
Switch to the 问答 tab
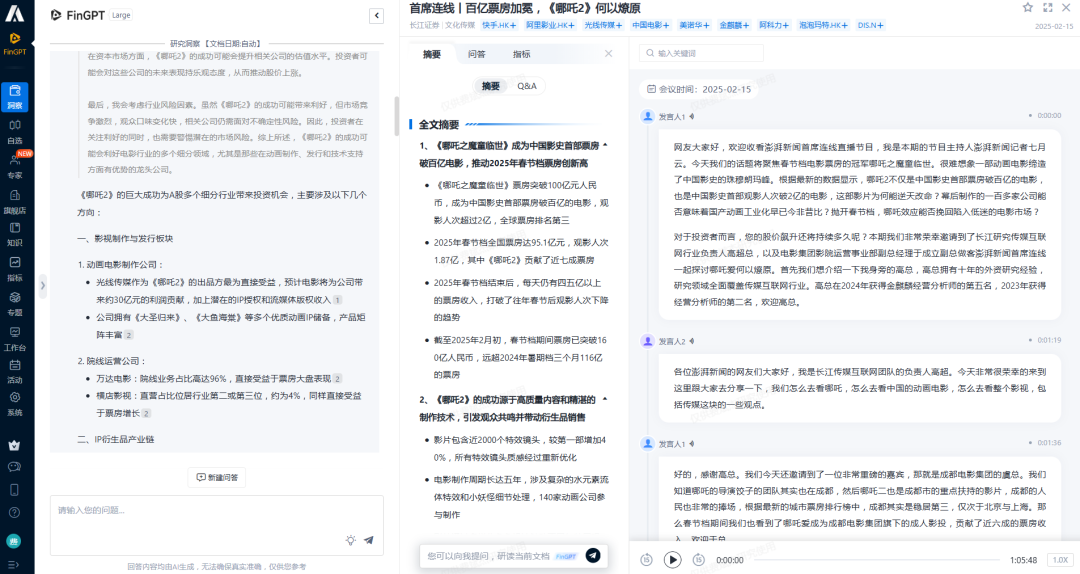tap(477, 54)
